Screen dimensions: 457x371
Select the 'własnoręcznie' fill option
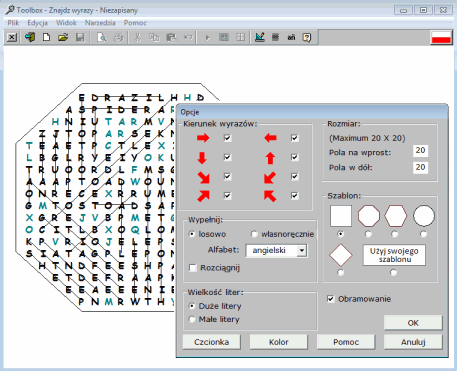254,234
